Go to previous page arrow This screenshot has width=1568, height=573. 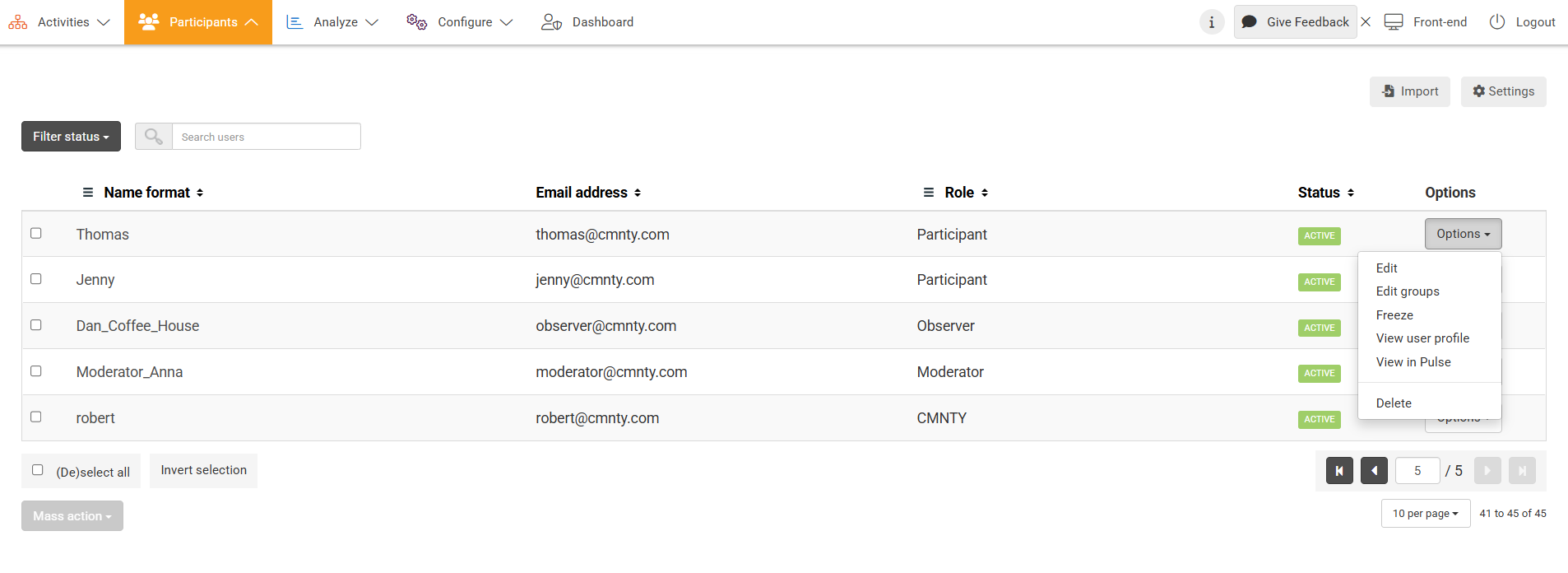tap(1374, 471)
